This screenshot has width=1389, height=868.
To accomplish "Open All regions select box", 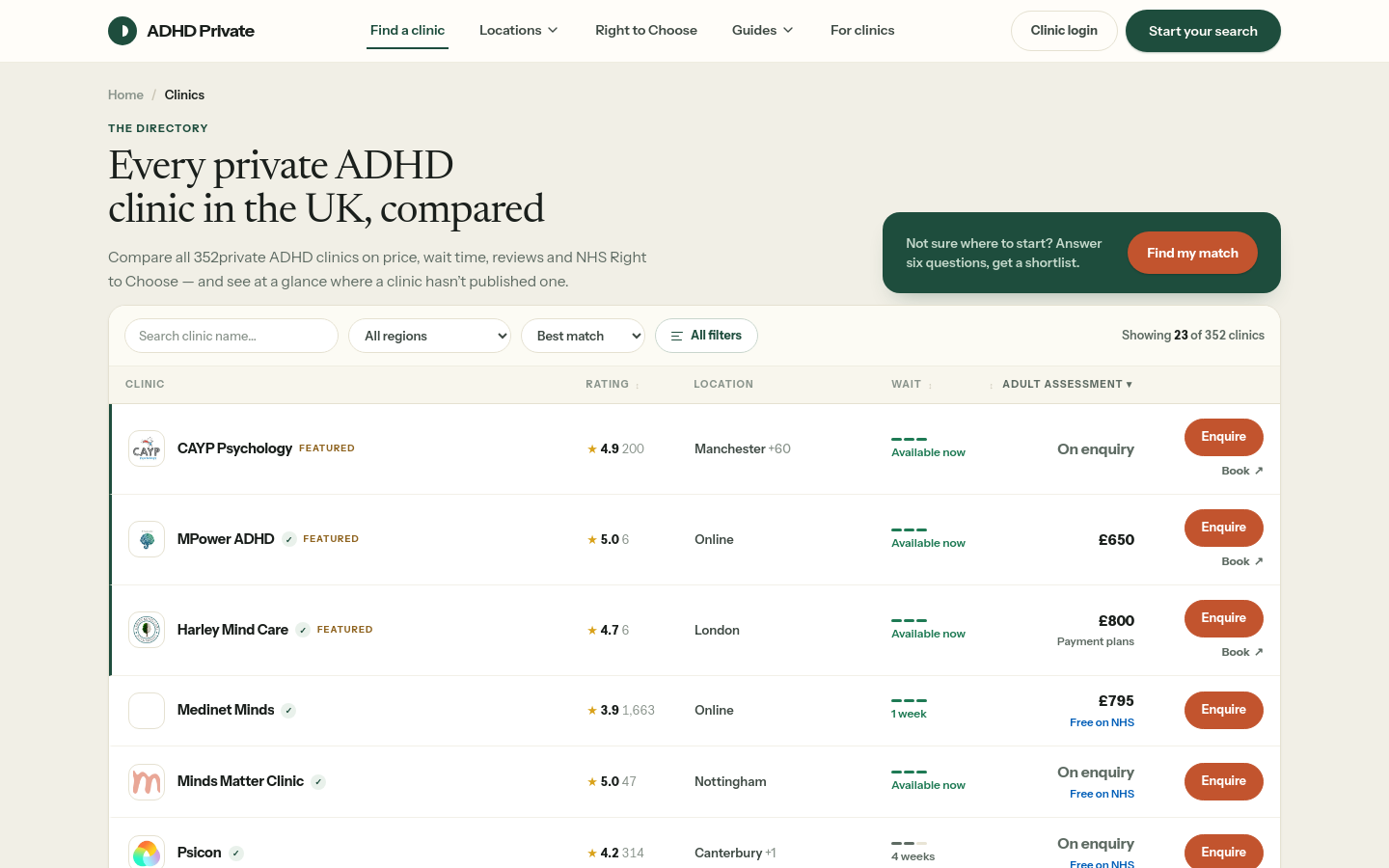I will pyautogui.click(x=429, y=336).
